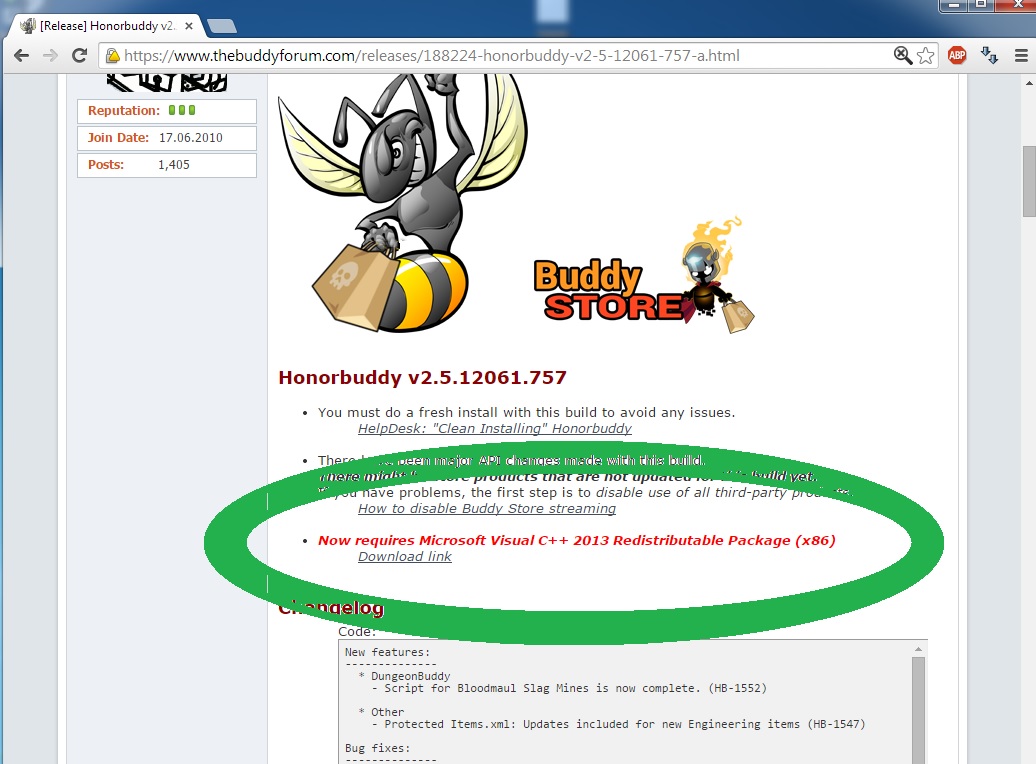Screen dimensions: 1036x764
Task: Click the Honorbuddy bee mascot image
Action: pos(402,202)
